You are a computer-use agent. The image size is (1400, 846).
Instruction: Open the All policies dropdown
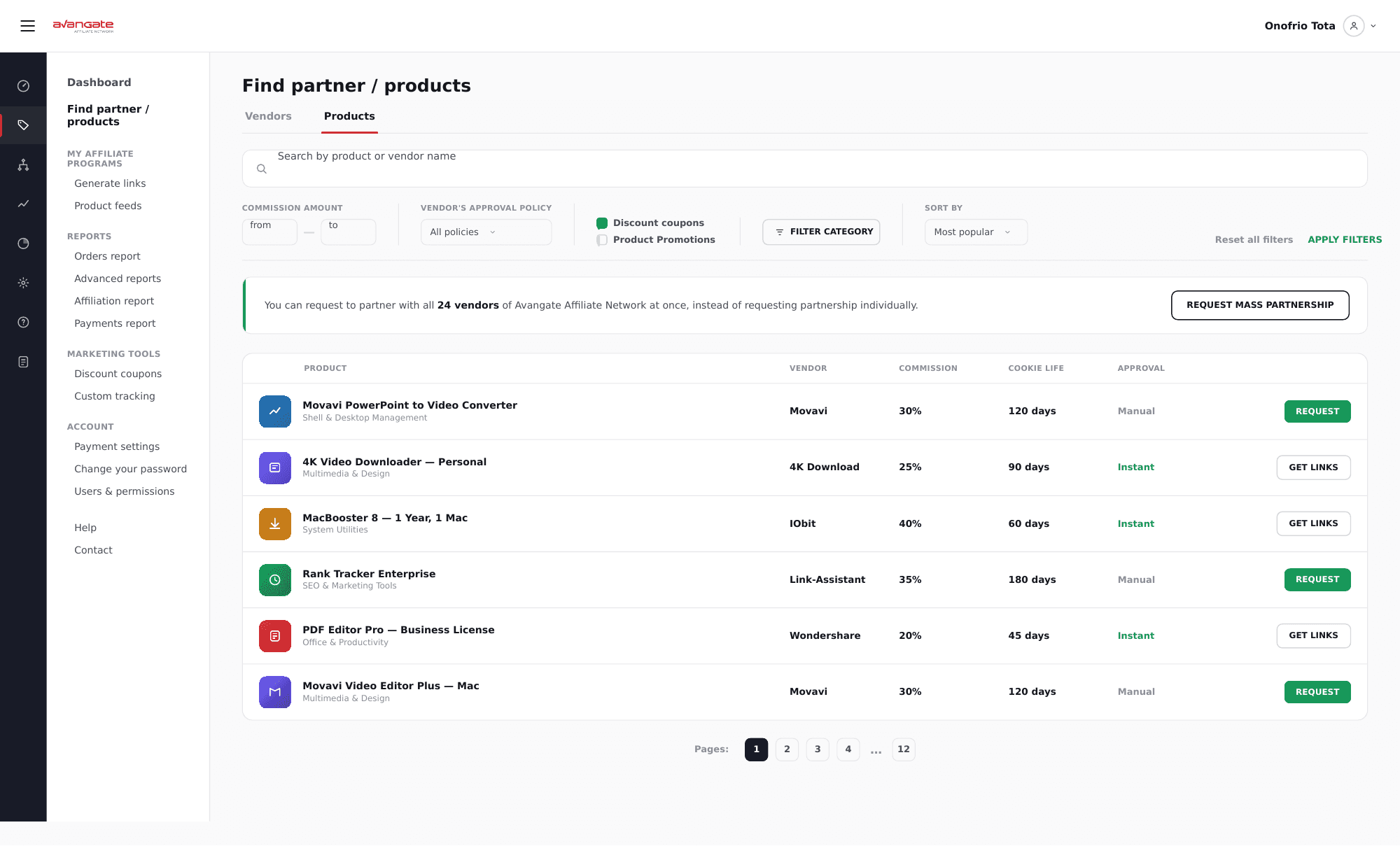pyautogui.click(x=486, y=232)
